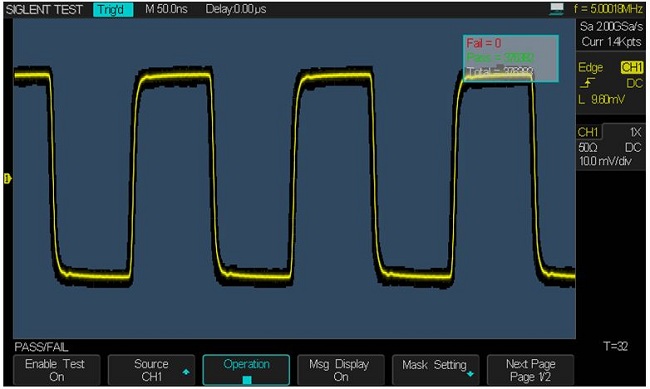The height and width of the screenshot is (389, 650).
Task: Click the Operation stop square icon
Action: (x=247, y=379)
